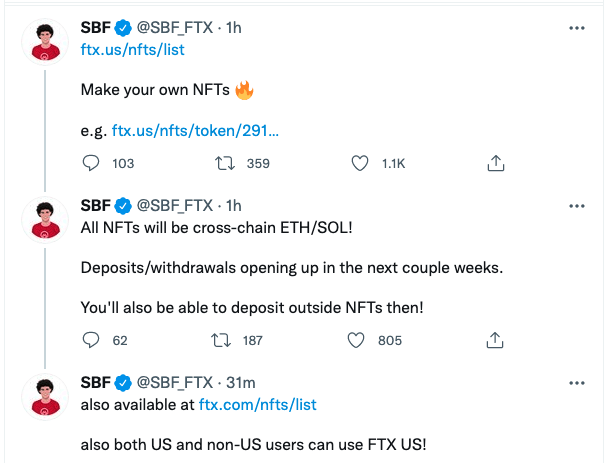606x463 pixels.
Task: Open the @SBF_FTX handle on the first tweet
Action: [x=174, y=28]
